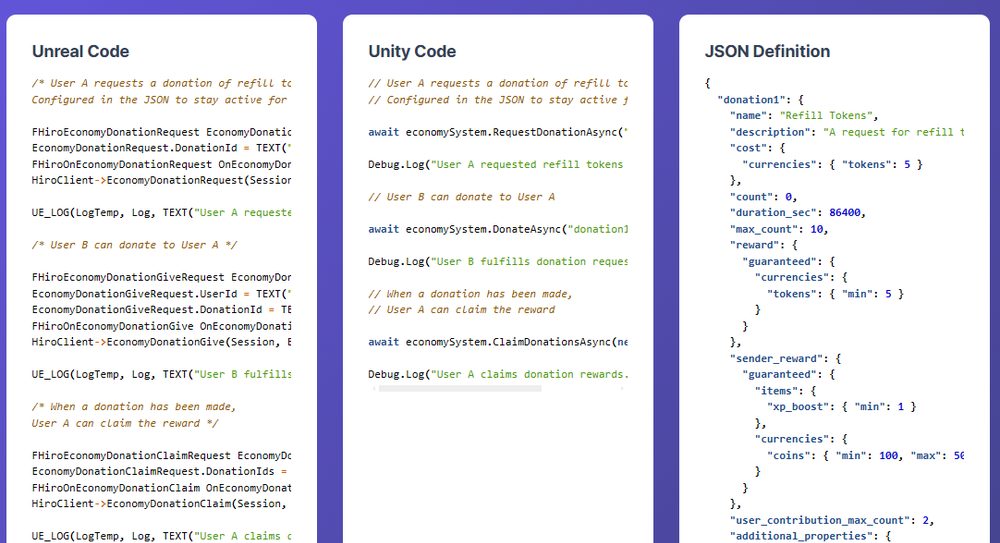Click JSON line "sender_reward": {
Screen dimensions: 1000x543
tap(785, 359)
